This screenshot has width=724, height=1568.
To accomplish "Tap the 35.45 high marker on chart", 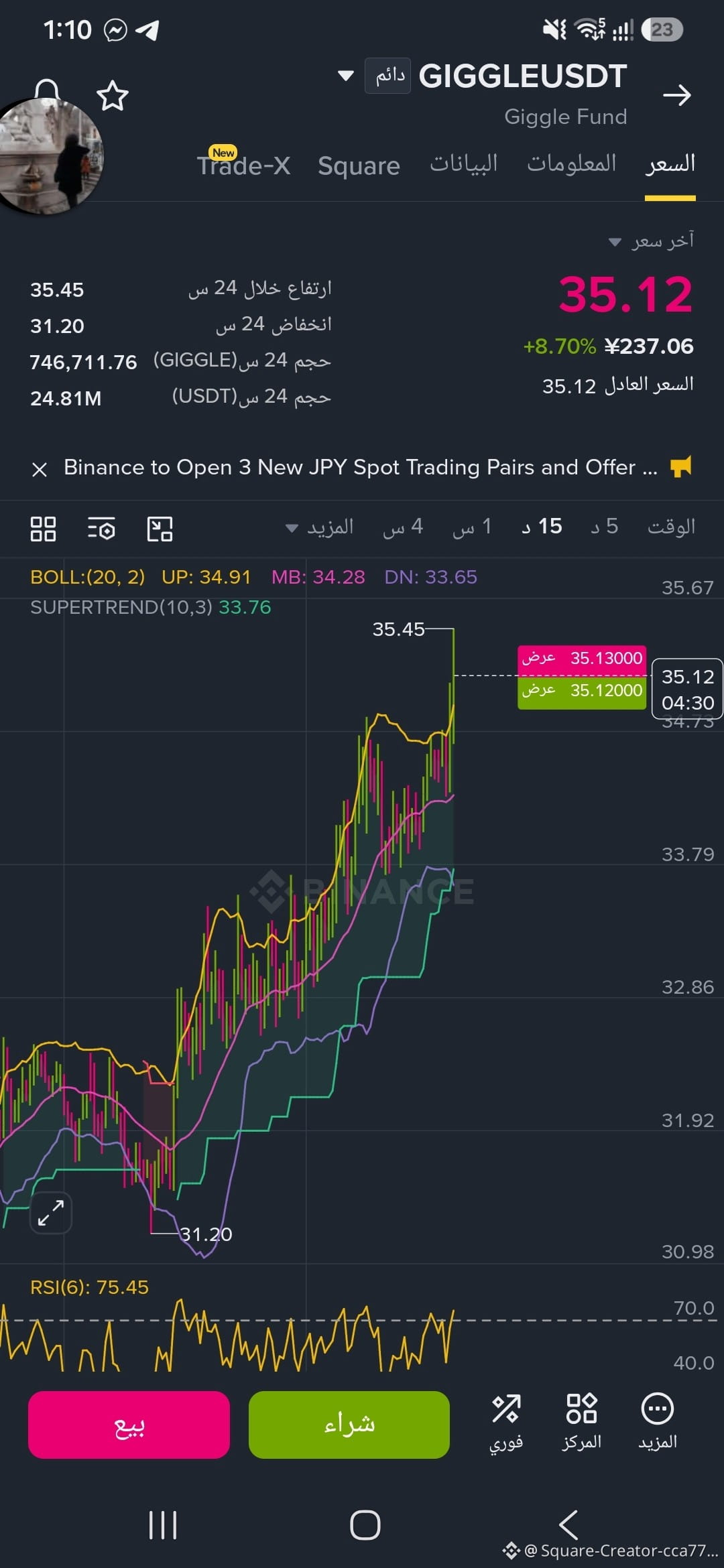I will (x=398, y=629).
